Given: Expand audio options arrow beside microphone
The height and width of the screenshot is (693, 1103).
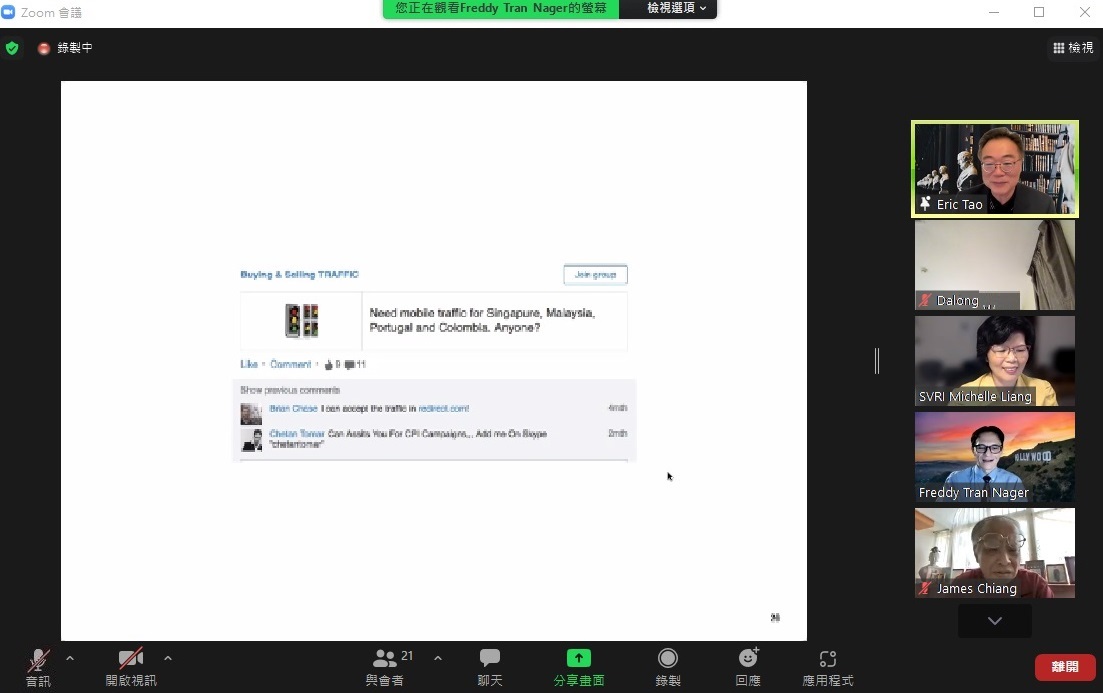Looking at the screenshot, I should pyautogui.click(x=70, y=658).
